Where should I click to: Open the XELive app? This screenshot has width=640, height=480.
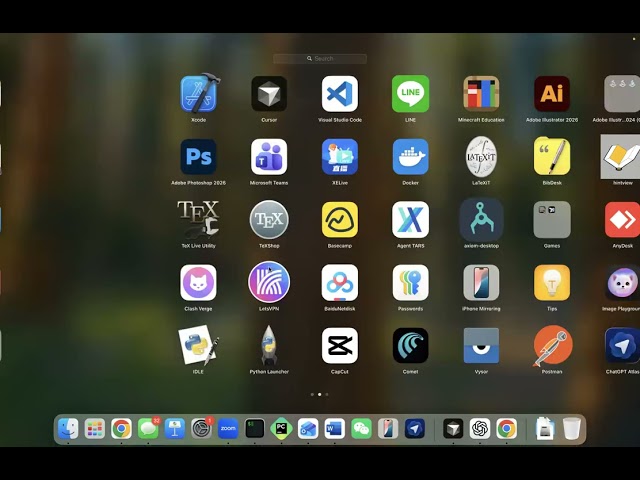coord(340,157)
